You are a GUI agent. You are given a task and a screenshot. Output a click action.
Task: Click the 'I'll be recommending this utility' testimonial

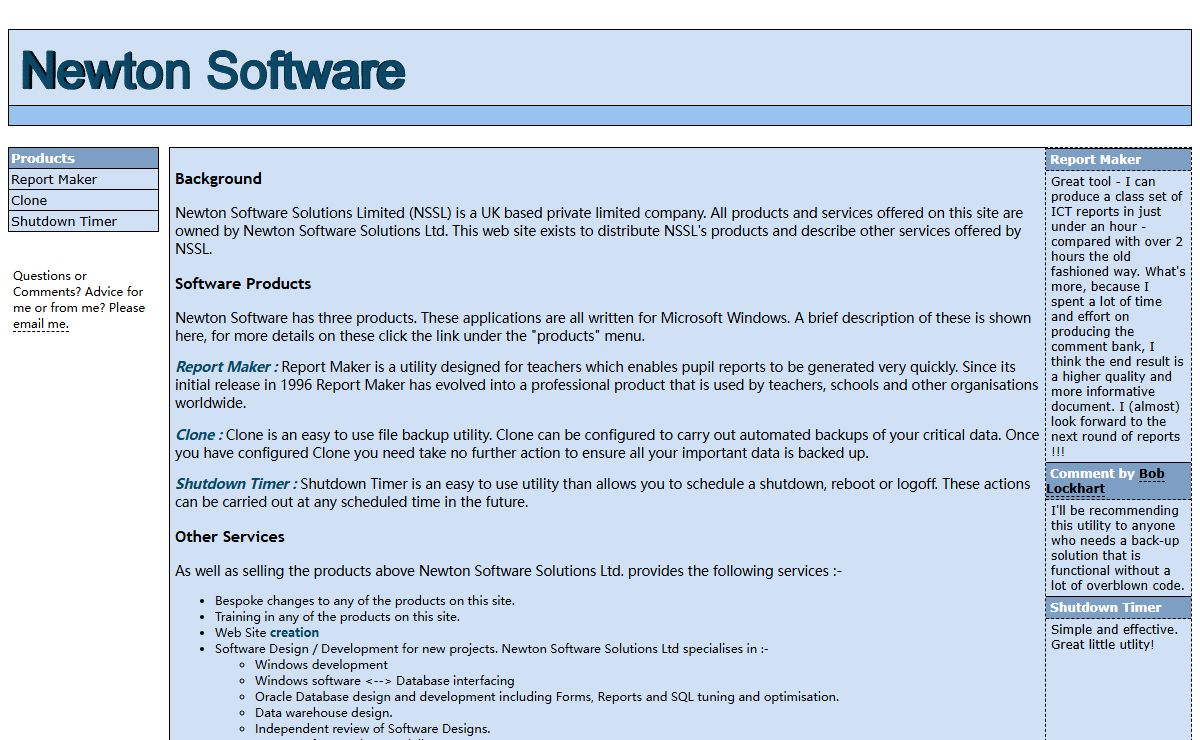click(x=1117, y=548)
